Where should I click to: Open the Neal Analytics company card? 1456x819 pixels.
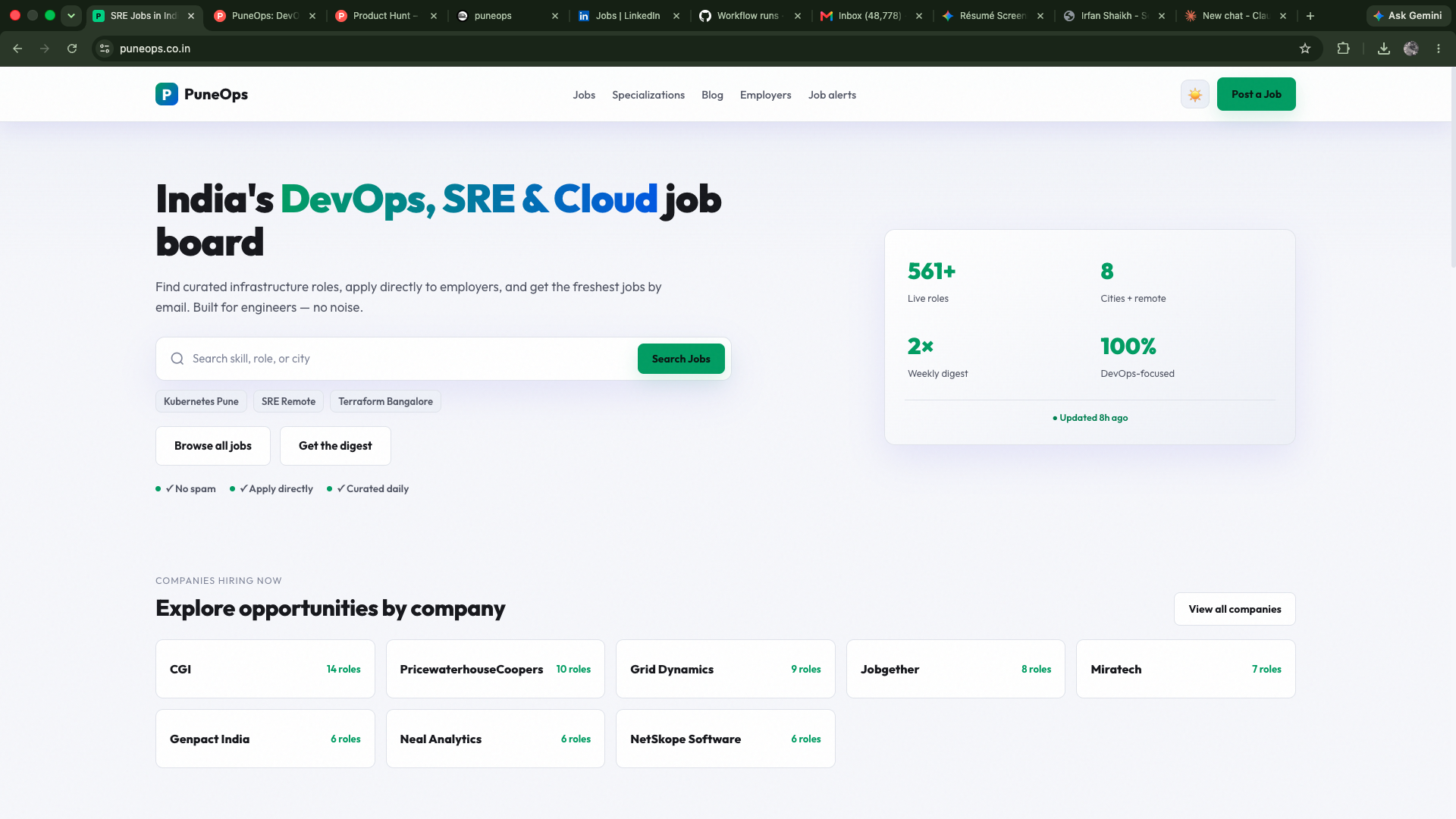click(x=495, y=739)
